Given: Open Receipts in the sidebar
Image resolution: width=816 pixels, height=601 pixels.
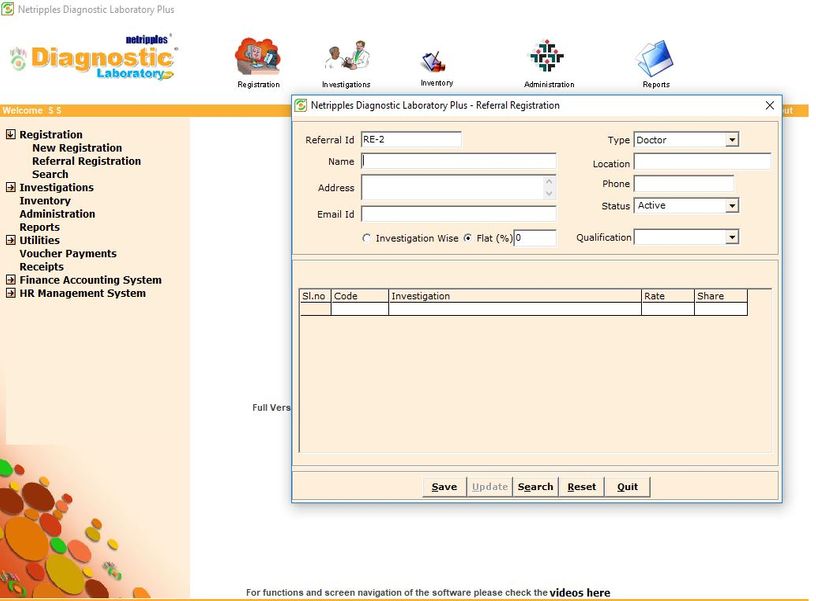Looking at the screenshot, I should 42,267.
